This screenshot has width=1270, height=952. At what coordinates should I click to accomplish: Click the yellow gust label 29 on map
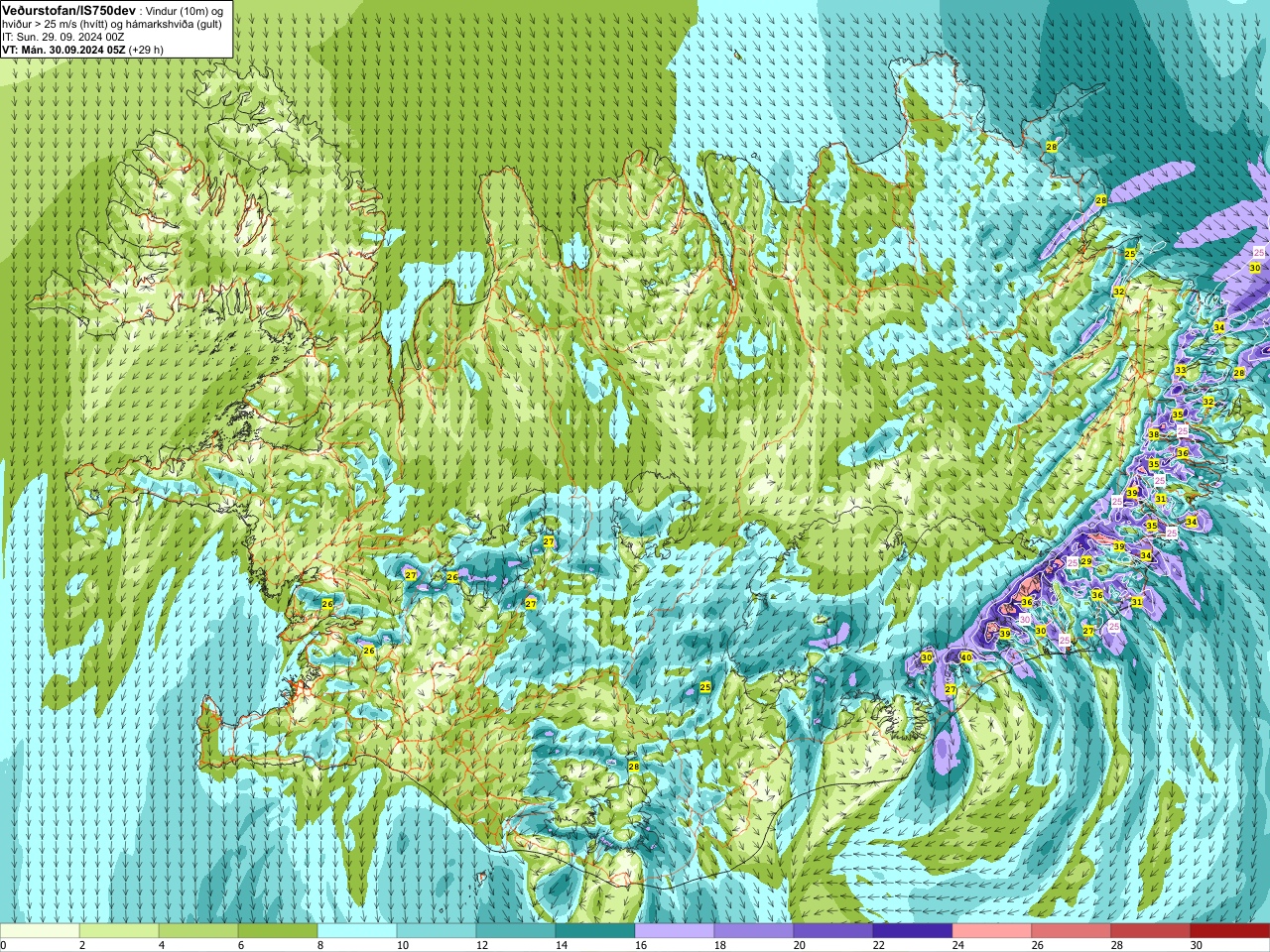coord(1086,561)
